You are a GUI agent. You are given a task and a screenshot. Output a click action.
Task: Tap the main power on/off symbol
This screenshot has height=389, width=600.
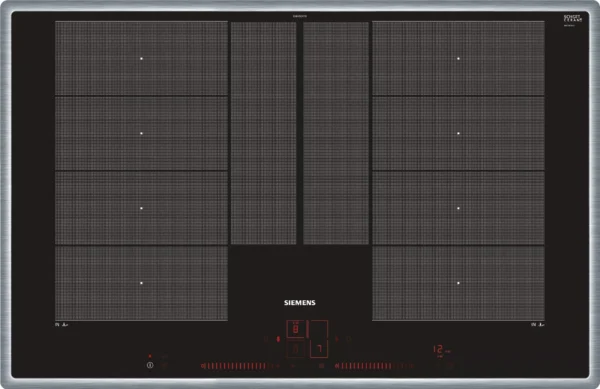click(x=150, y=365)
